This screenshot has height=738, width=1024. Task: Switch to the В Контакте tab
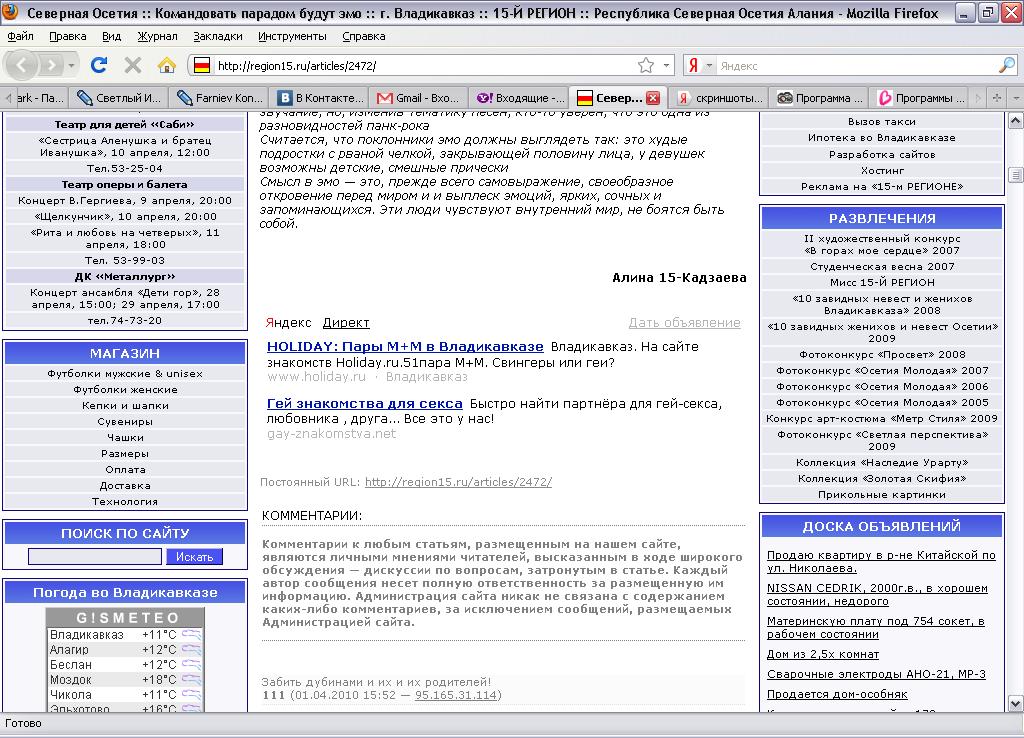(321, 98)
